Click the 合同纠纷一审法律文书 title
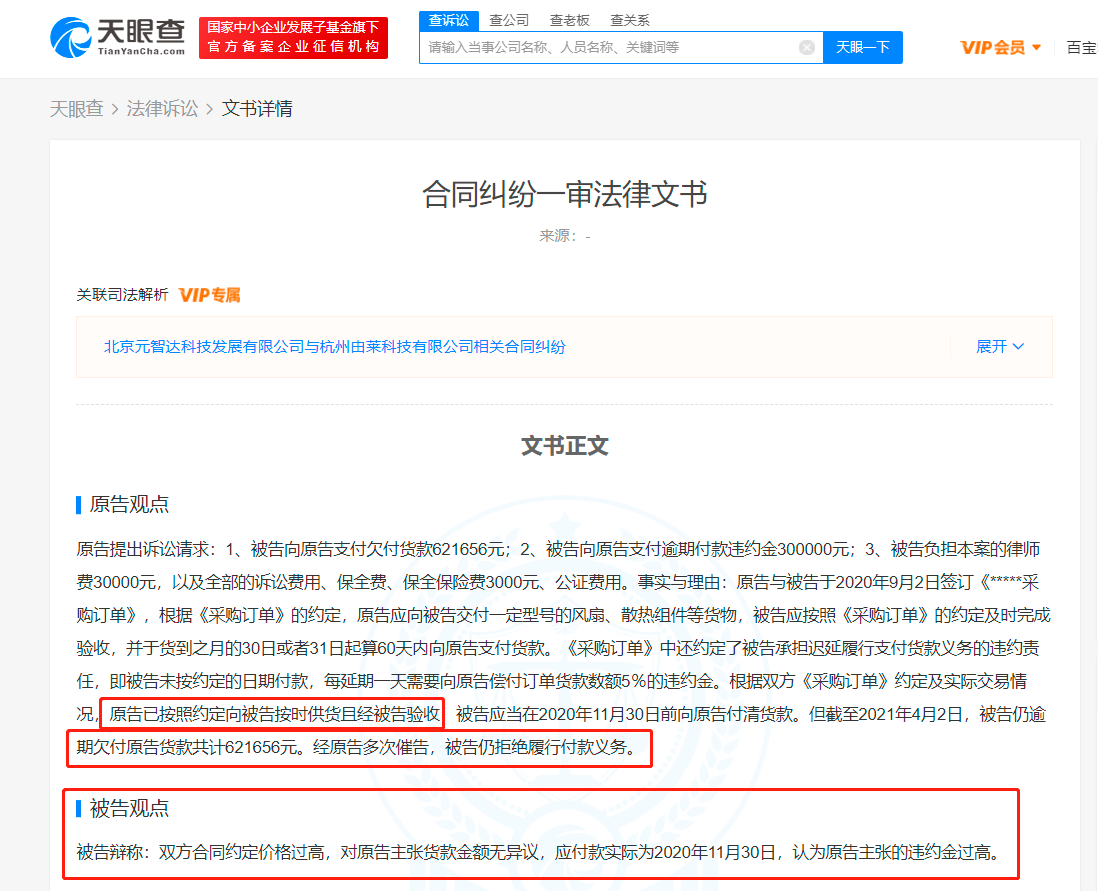 coord(564,194)
